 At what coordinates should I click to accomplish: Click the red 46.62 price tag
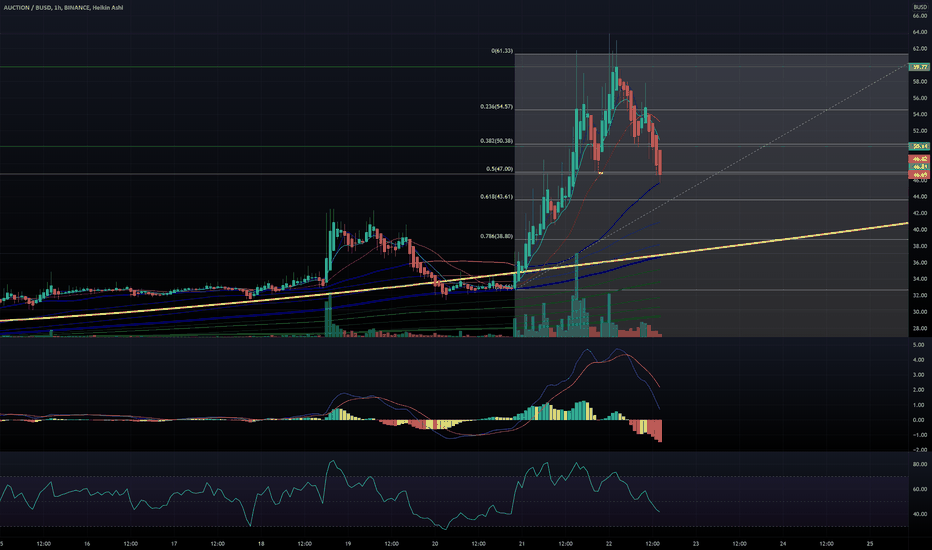tap(920, 159)
